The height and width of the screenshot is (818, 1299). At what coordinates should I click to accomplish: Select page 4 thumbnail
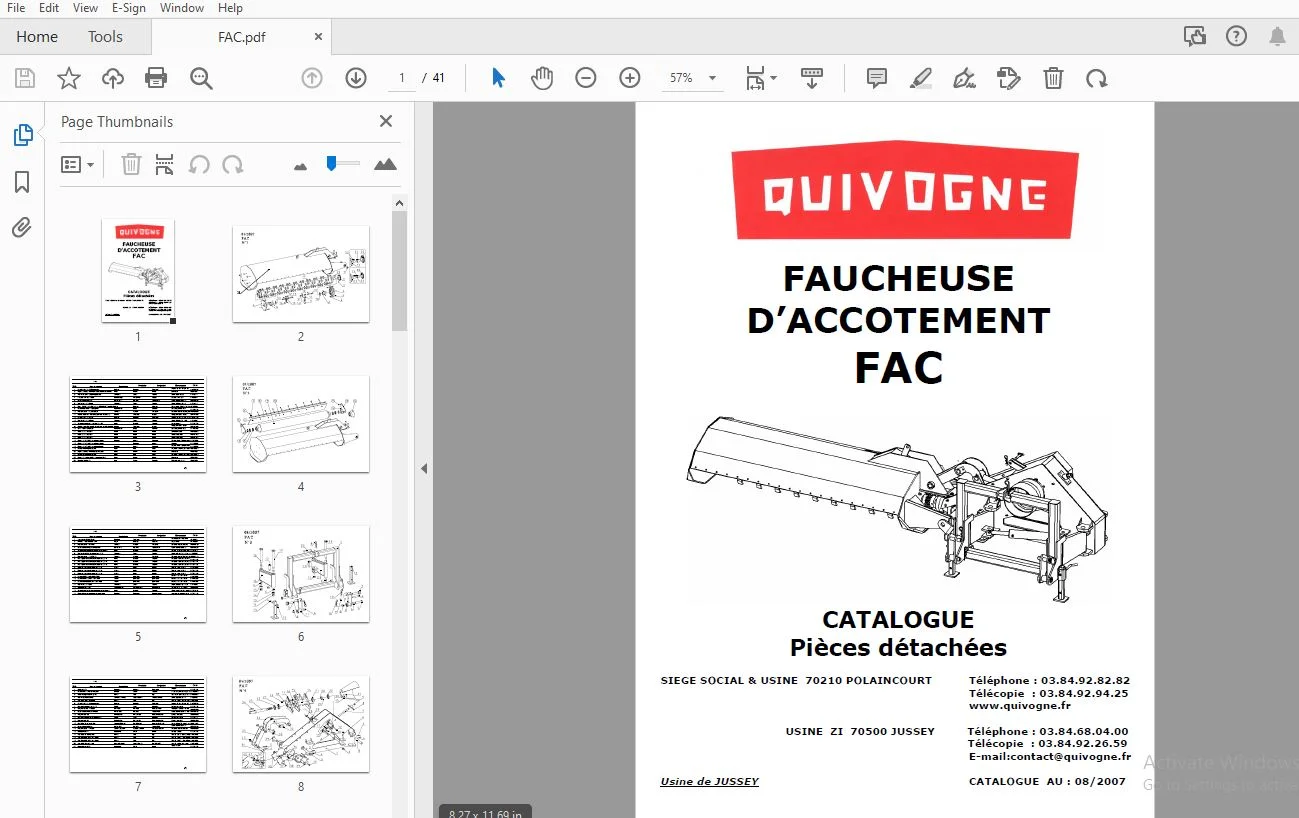tap(301, 424)
